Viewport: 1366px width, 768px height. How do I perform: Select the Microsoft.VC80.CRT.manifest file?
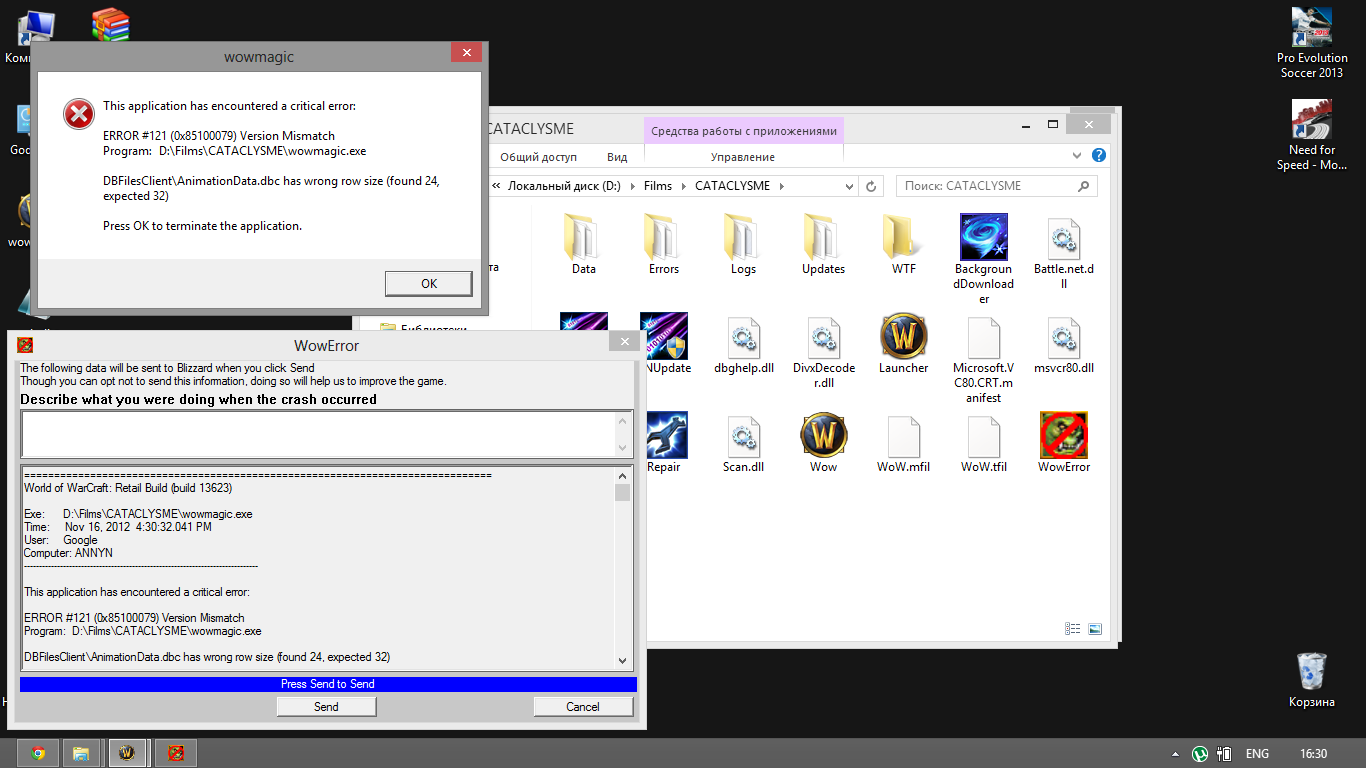[x=984, y=359]
